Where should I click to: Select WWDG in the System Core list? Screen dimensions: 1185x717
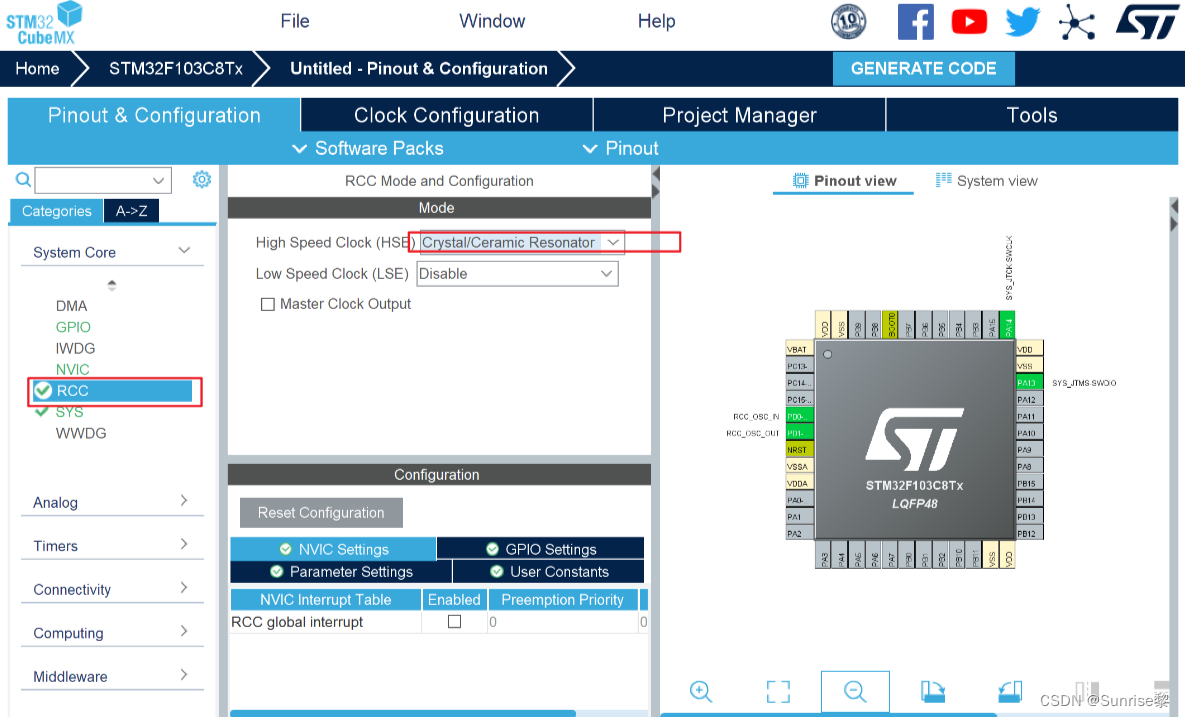(81, 433)
